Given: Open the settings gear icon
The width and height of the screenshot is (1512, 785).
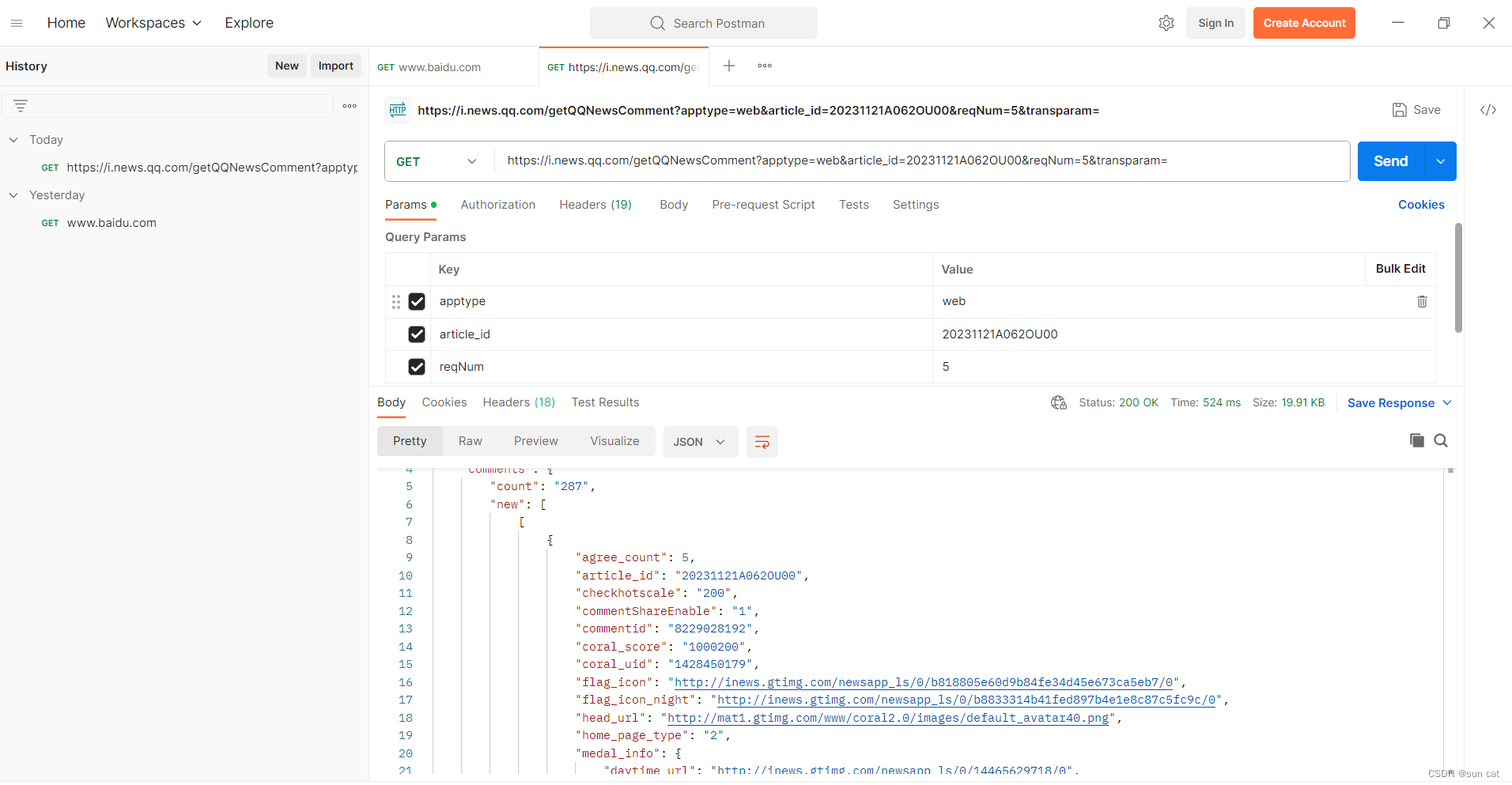Looking at the screenshot, I should tap(1166, 23).
